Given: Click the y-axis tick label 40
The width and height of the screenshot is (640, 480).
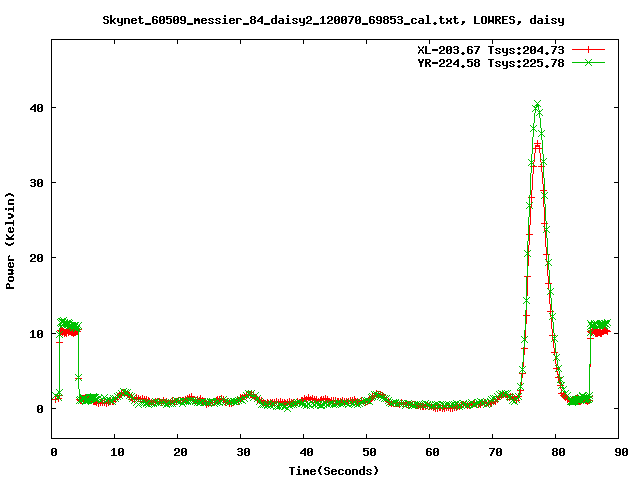Looking at the screenshot, I should pyautogui.click(x=37, y=108).
